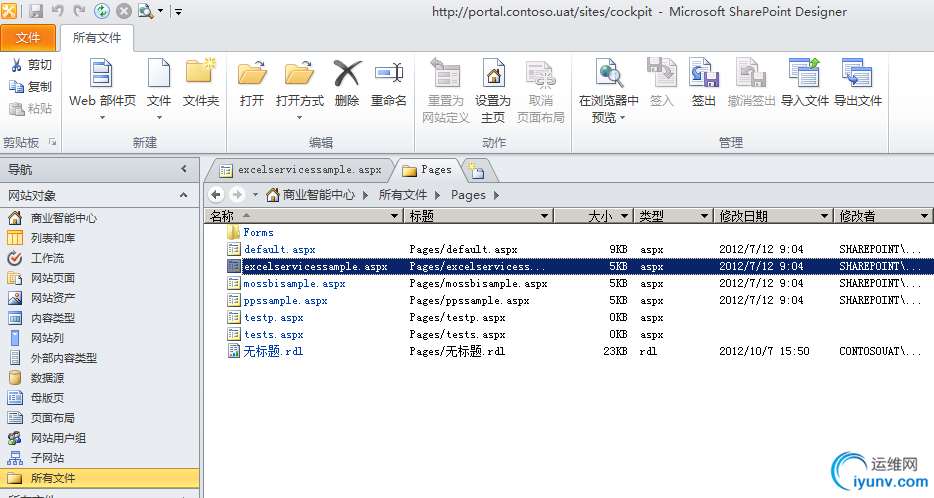Image resolution: width=934 pixels, height=498 pixels.
Task: Click the 打开方式 ribbon button
Action: 300,88
